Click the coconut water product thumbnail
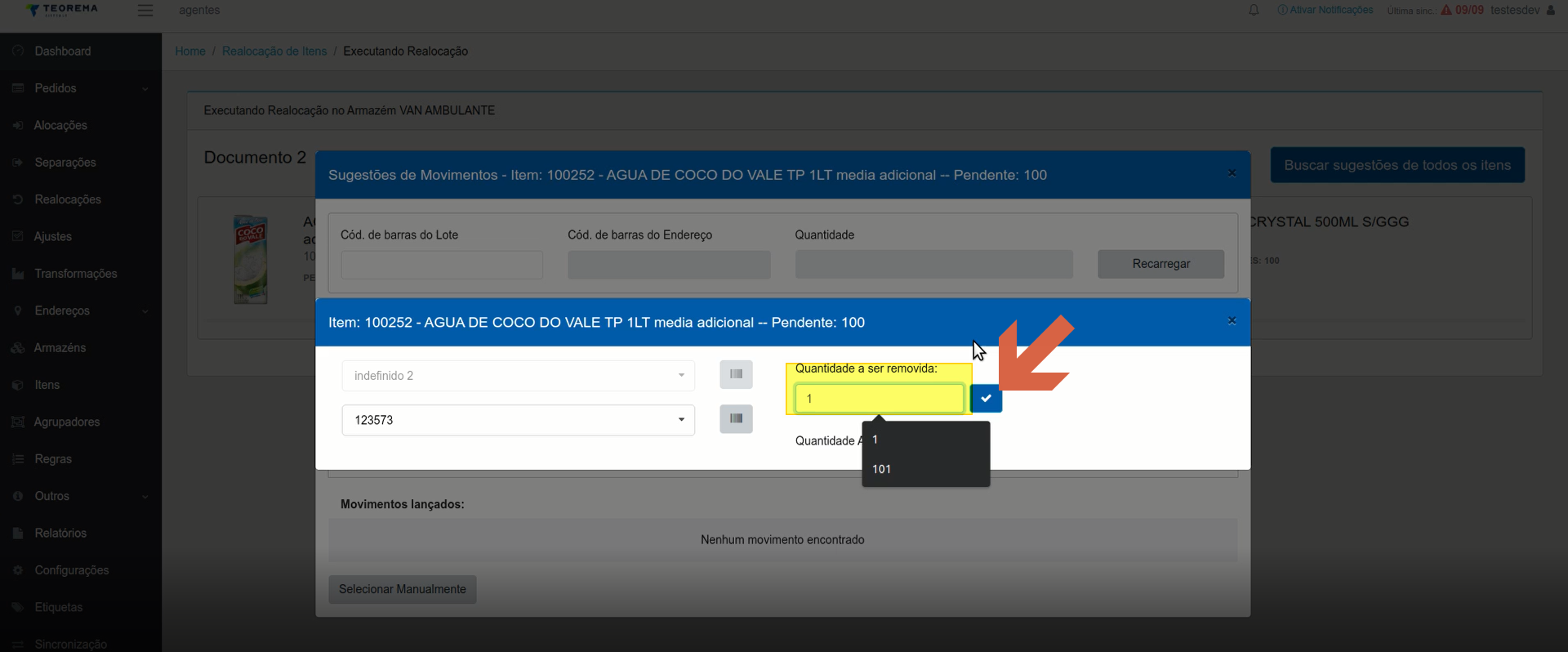The image size is (1568, 652). 251,259
